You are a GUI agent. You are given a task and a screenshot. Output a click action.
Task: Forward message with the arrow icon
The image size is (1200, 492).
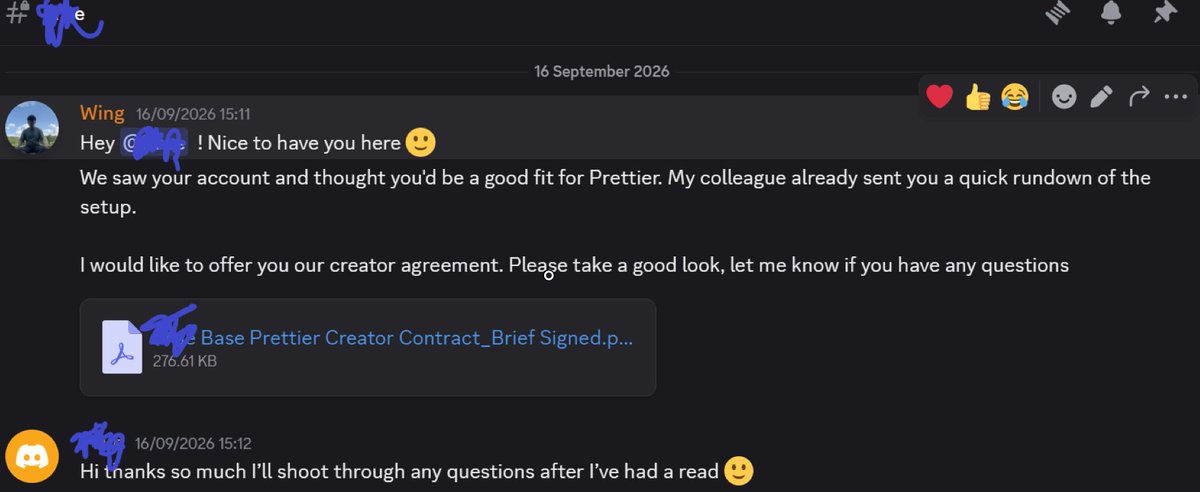1138,97
